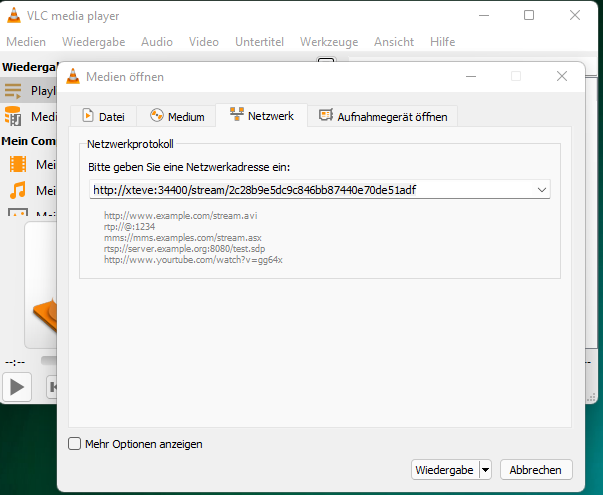
Task: Open the Wiedergabe button dropdown arrow
Action: coord(485,470)
